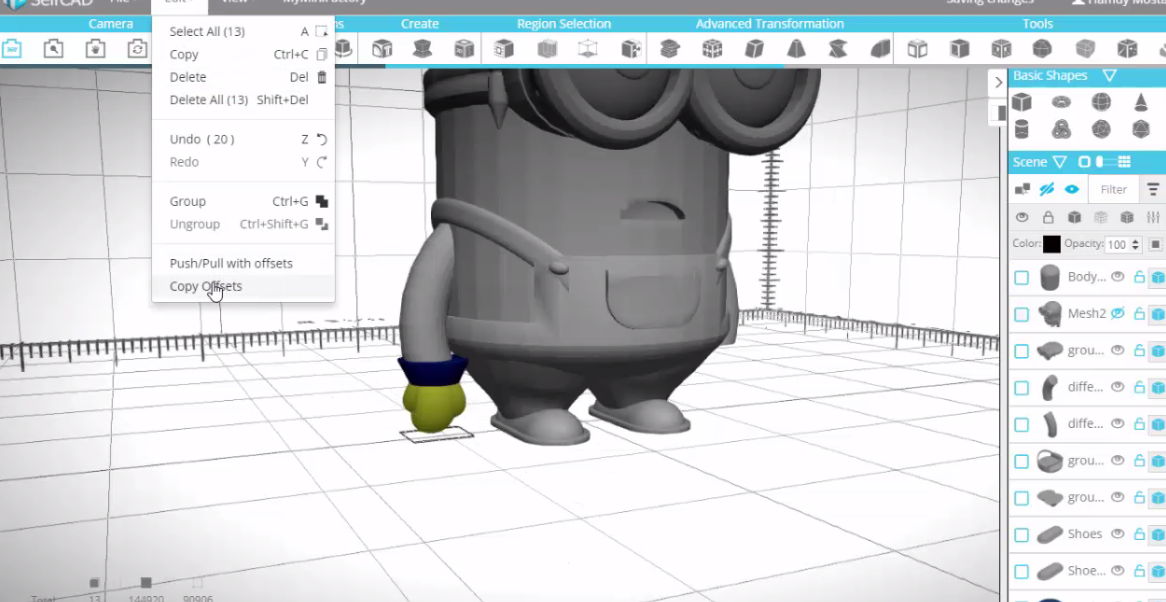Collapse the right panel with arrow
This screenshot has height=602, width=1166.
pos(999,82)
